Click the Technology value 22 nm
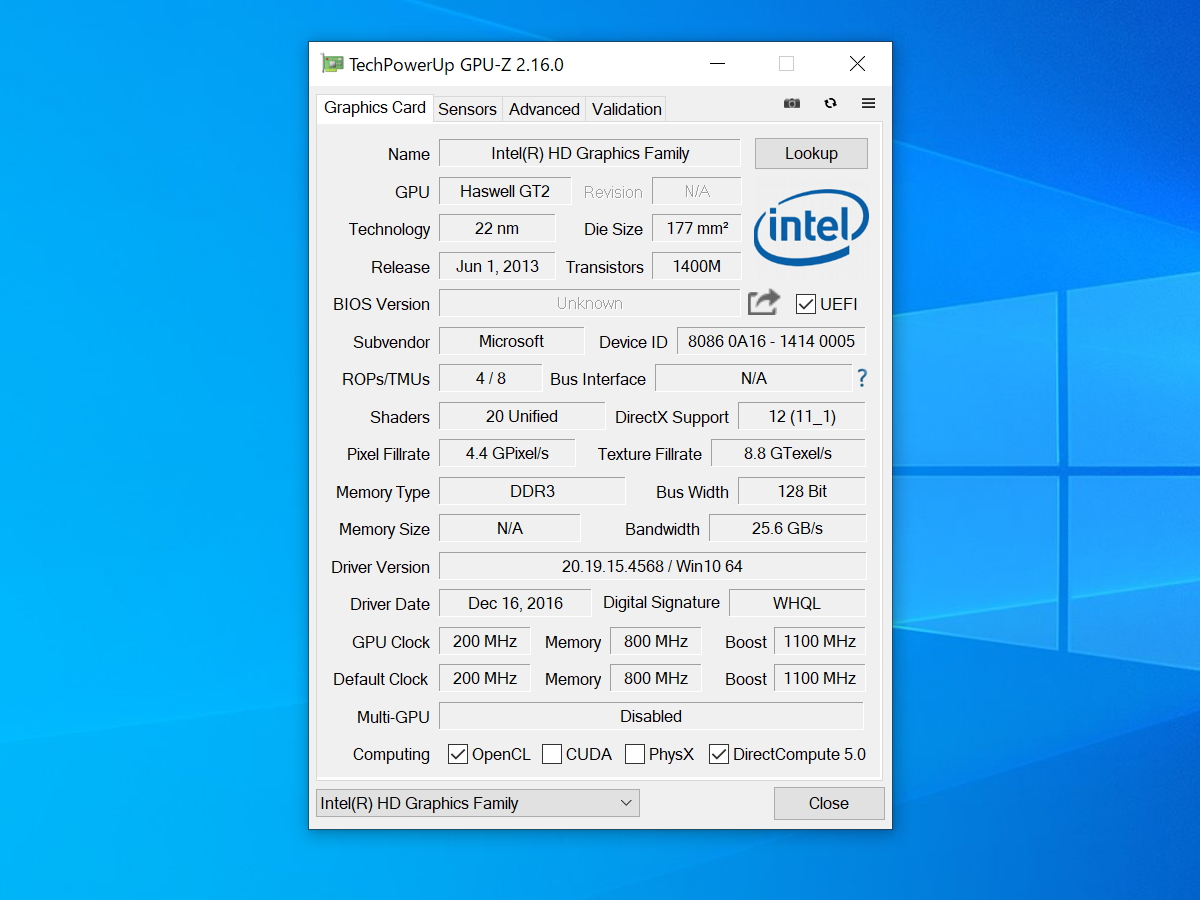The image size is (1200, 900). [497, 228]
